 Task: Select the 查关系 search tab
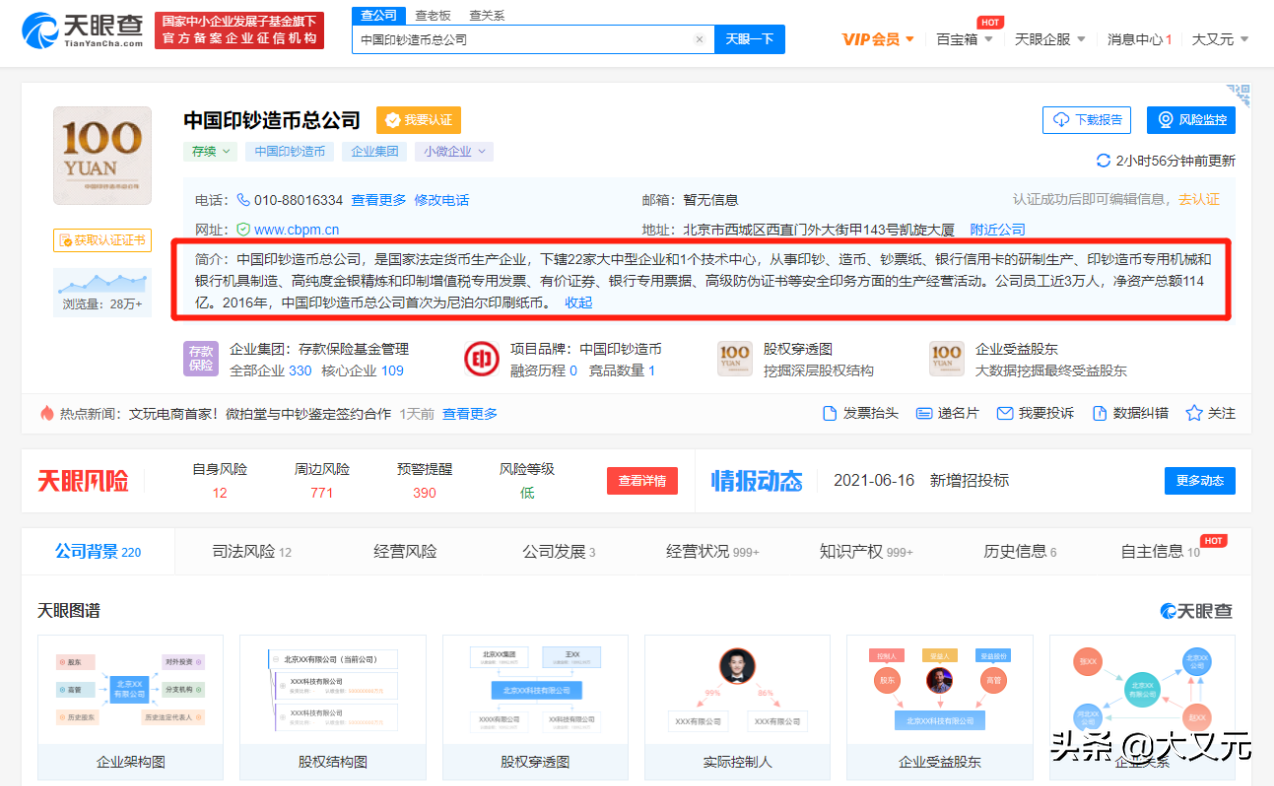click(487, 15)
